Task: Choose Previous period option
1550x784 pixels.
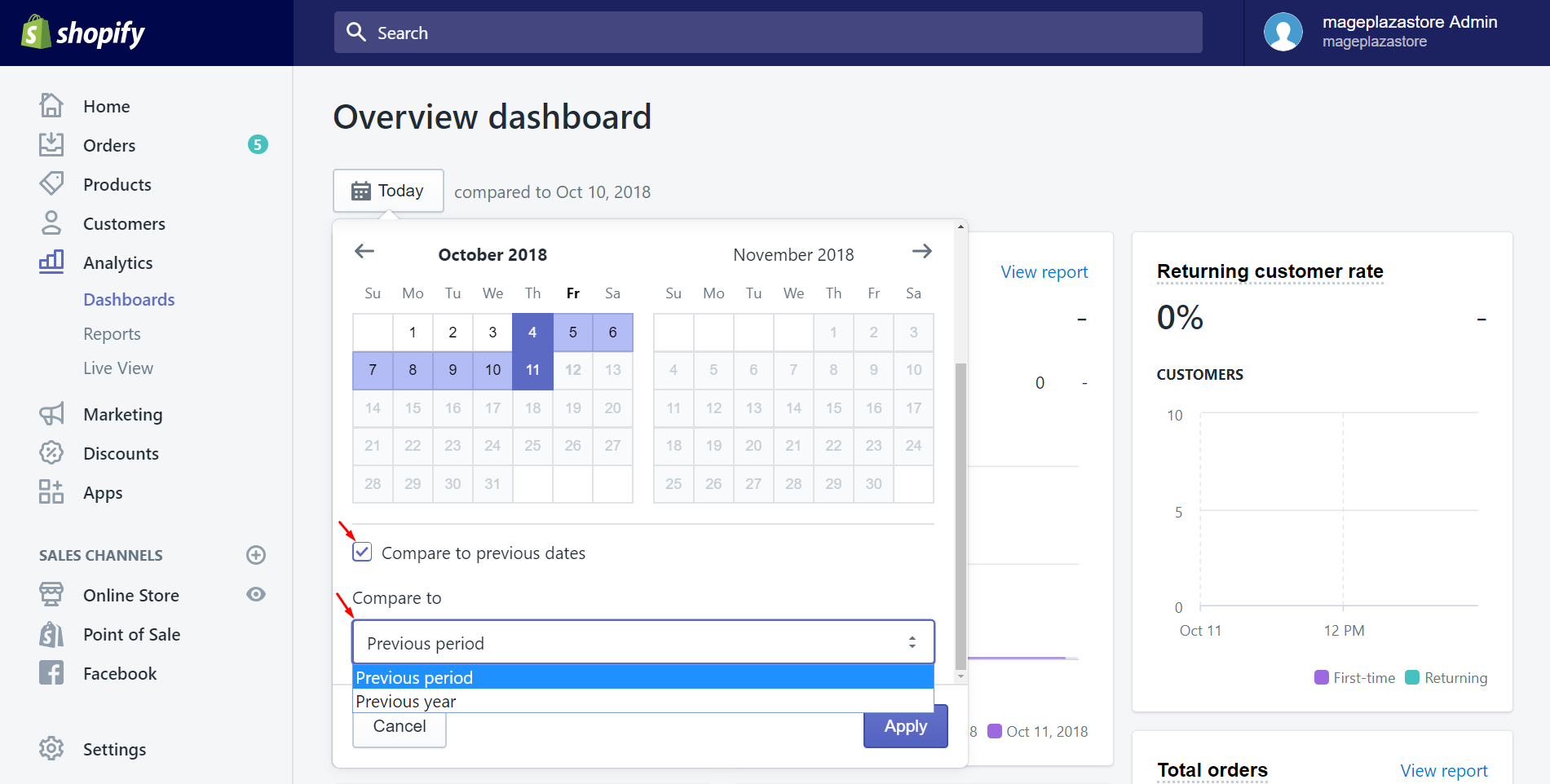Action: point(643,677)
